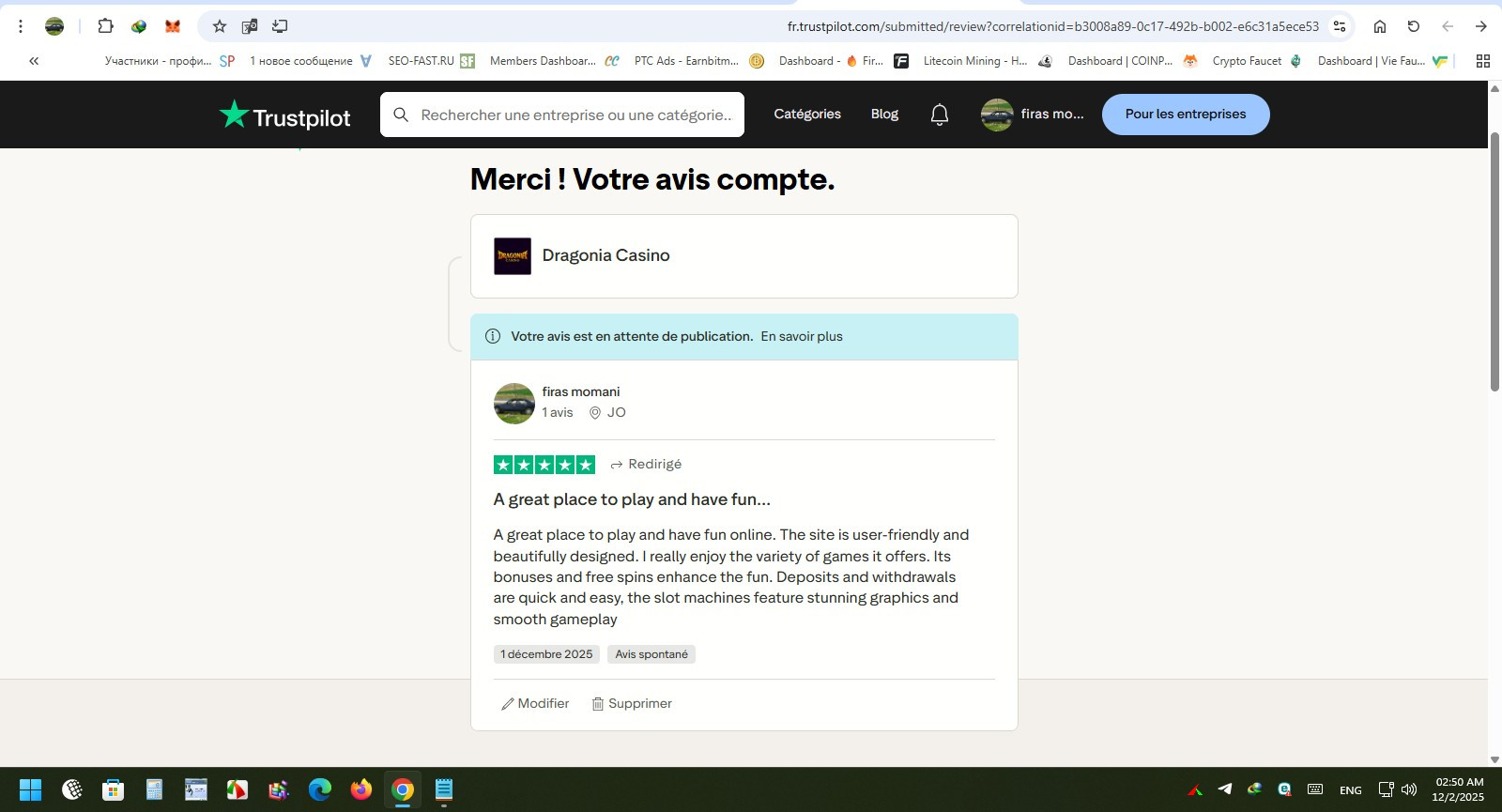Click ENG language indicator
The width and height of the screenshot is (1502, 812).
[1351, 790]
